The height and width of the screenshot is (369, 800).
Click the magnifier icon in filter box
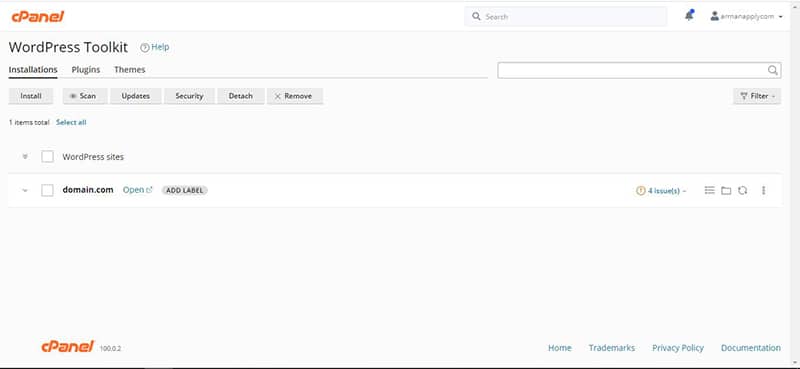773,70
